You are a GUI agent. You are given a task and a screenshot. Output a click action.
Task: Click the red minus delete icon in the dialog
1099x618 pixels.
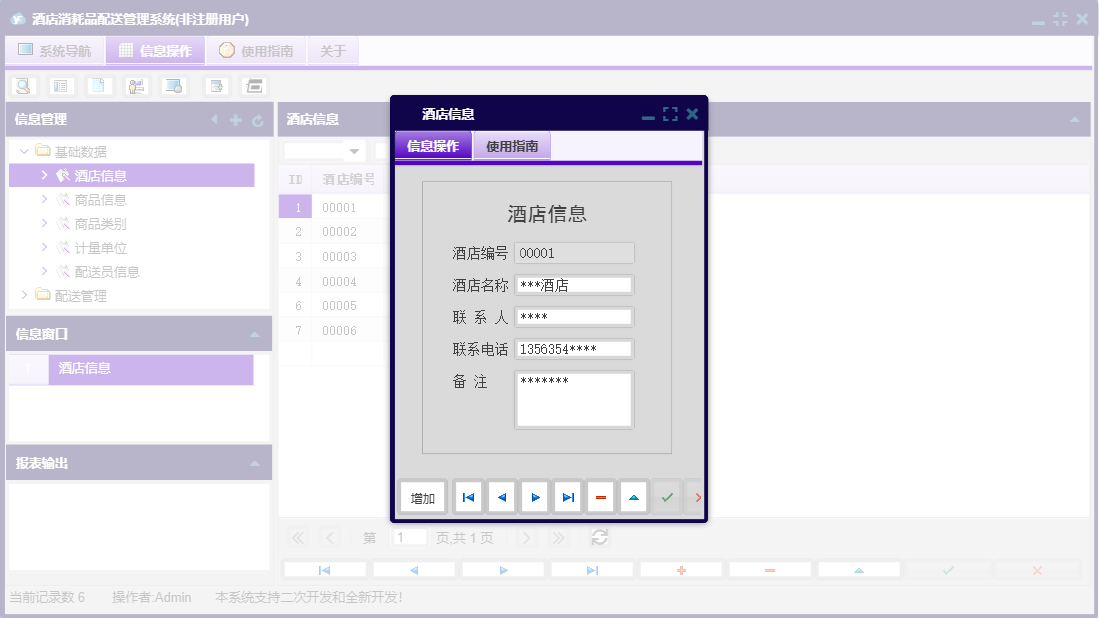point(600,497)
